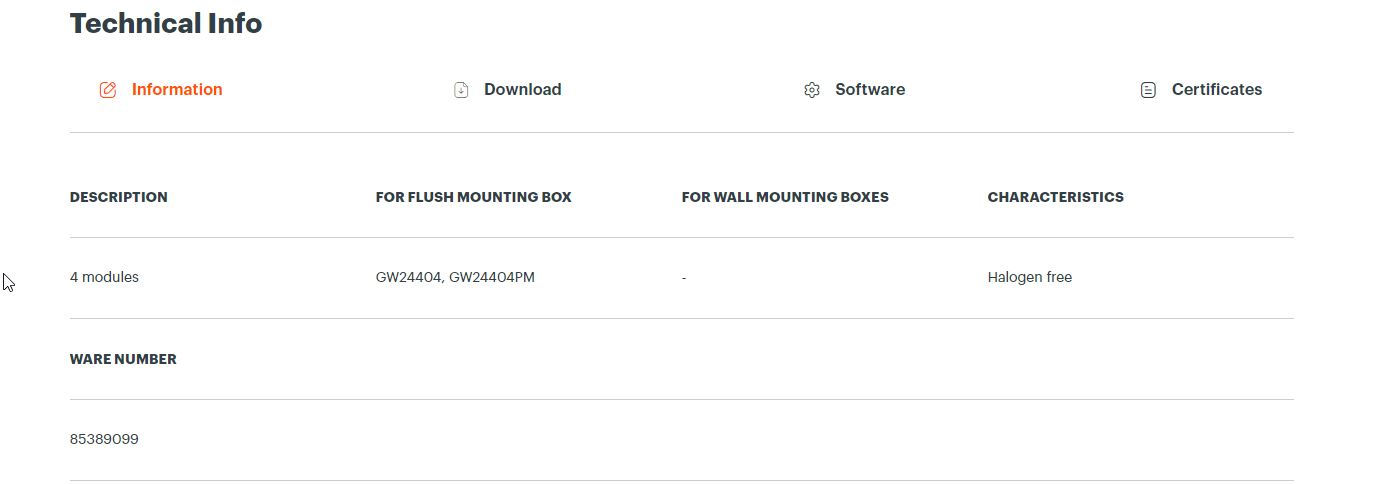This screenshot has height=484, width=1394.
Task: Click the FOR WALL MOUNTING BOXES header
Action: (785, 197)
